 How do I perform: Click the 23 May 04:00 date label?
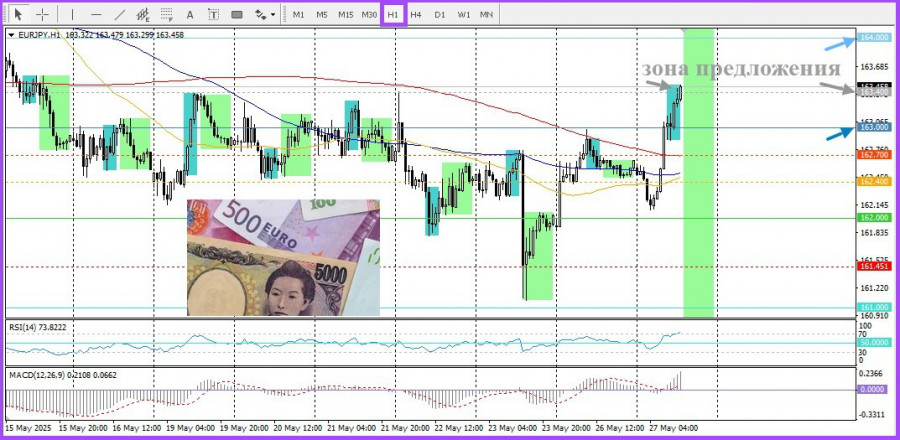pyautogui.click(x=511, y=428)
